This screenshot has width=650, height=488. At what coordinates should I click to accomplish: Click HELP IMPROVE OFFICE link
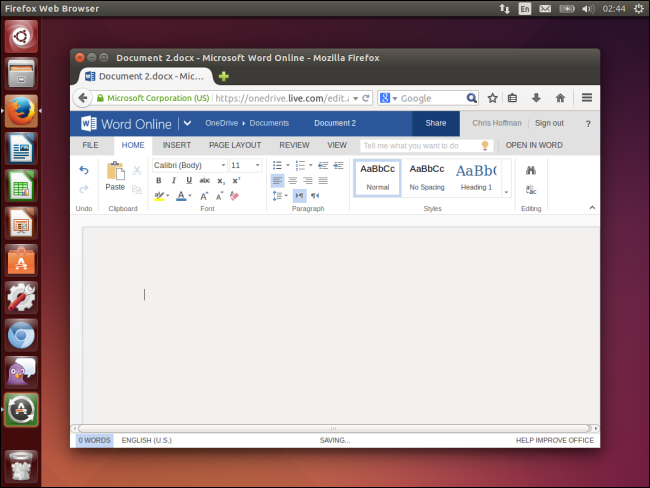click(555, 440)
